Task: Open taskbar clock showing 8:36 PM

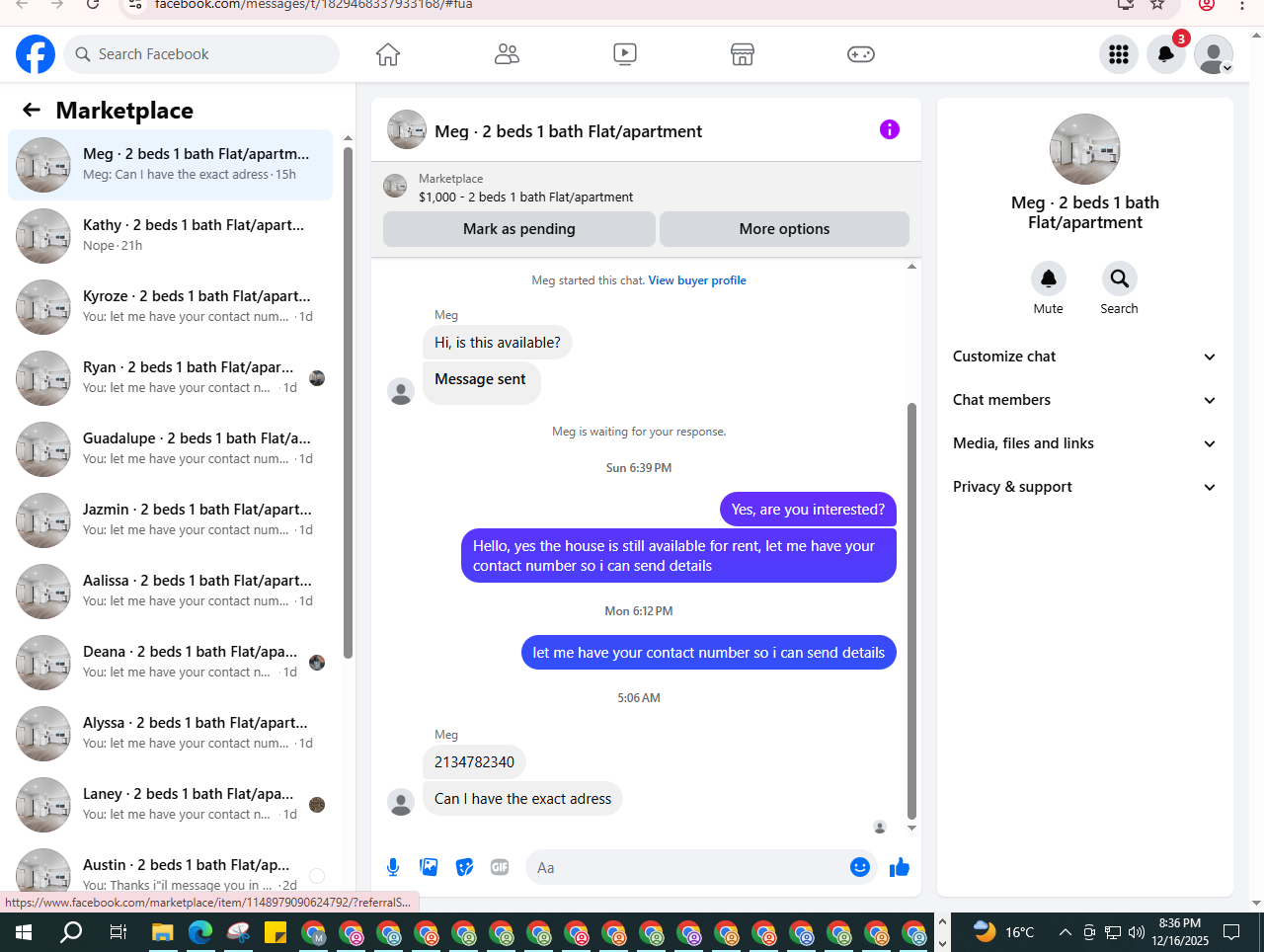Action: click(x=1180, y=932)
